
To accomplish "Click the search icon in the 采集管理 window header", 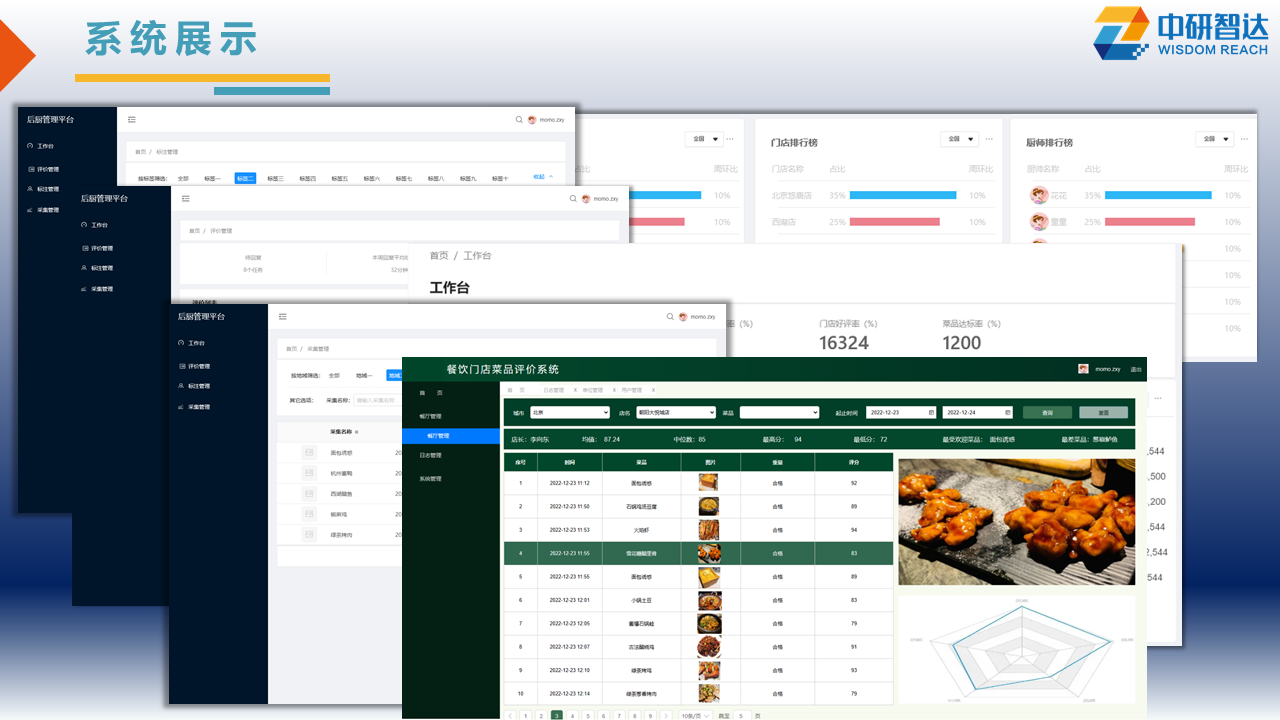I will pos(670,316).
